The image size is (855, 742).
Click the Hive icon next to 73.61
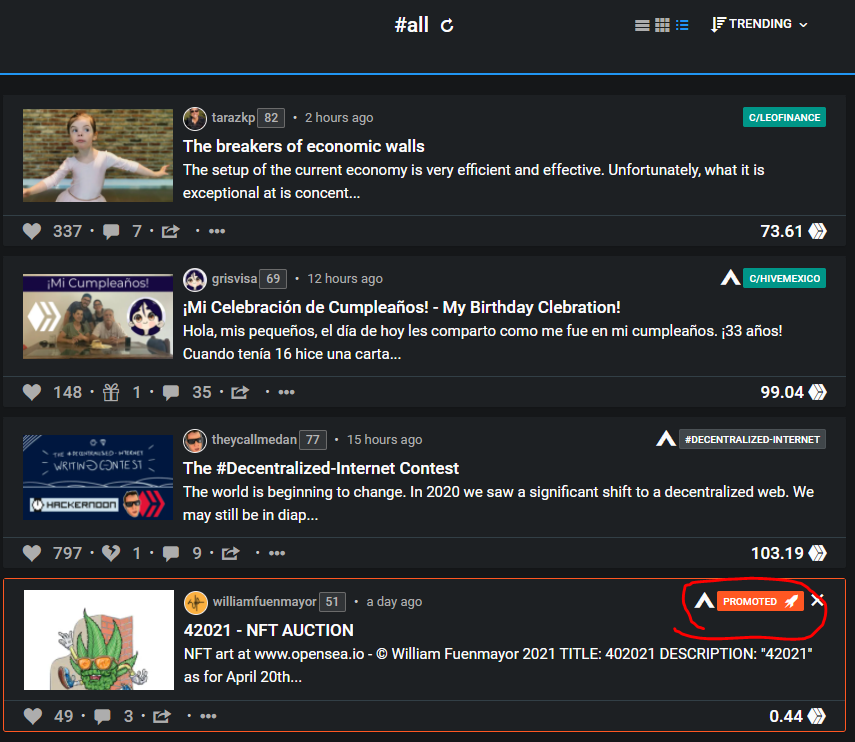coord(817,231)
